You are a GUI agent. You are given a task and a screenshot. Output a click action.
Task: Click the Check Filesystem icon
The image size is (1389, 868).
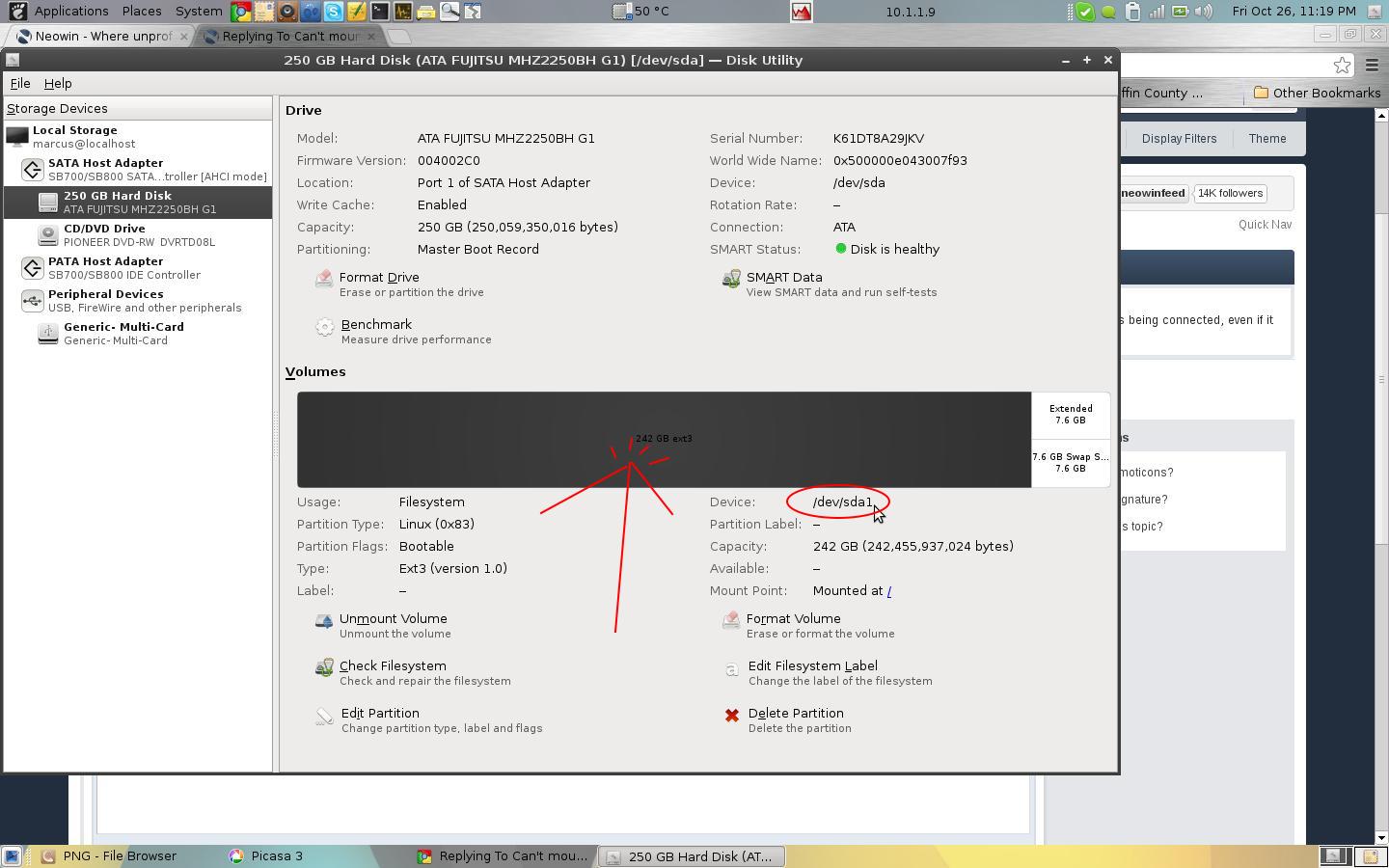[x=324, y=667]
